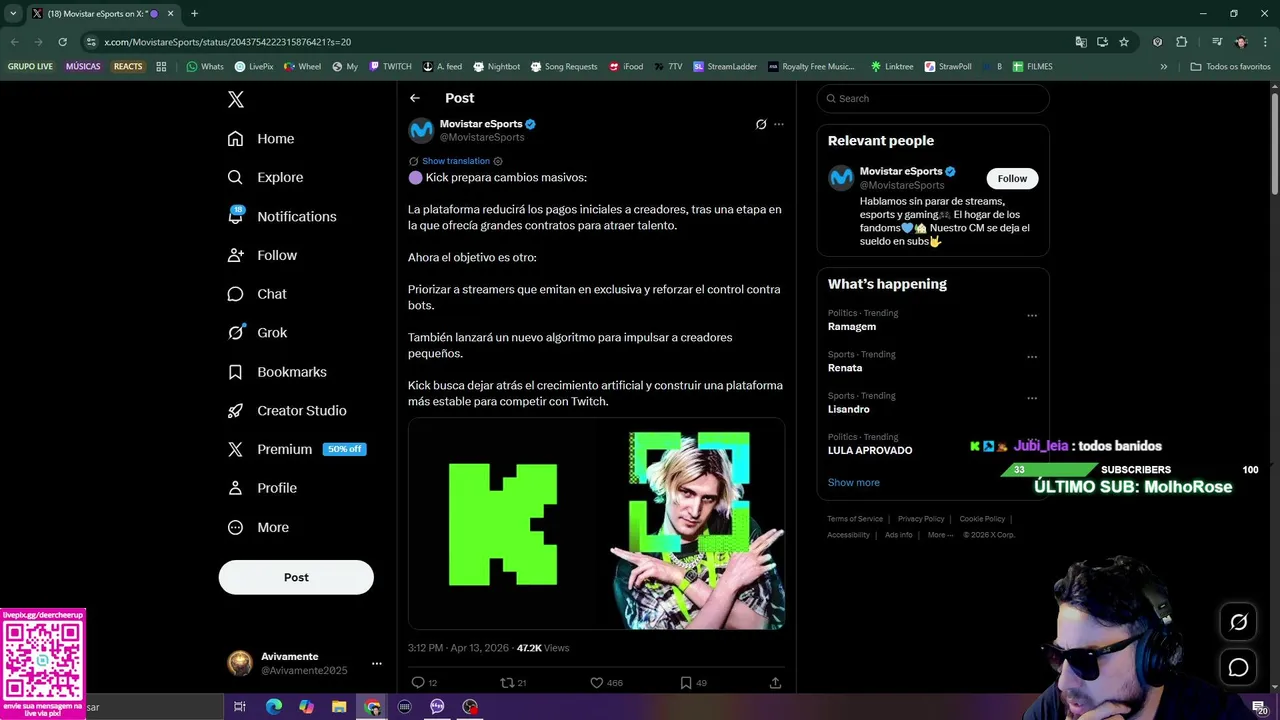
Task: Open Movistar eSports avatar on the post
Action: click(x=421, y=130)
